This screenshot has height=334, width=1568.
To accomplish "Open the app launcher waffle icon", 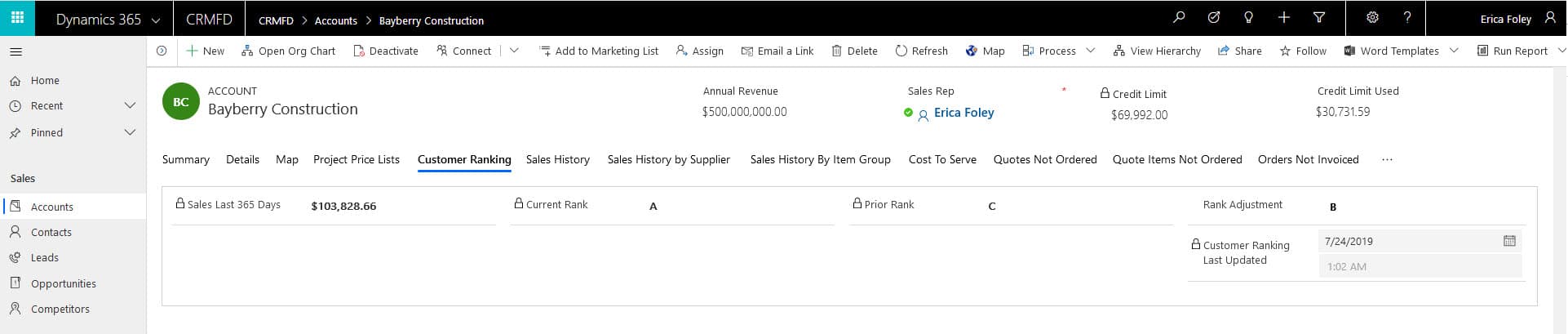I will coord(17,18).
